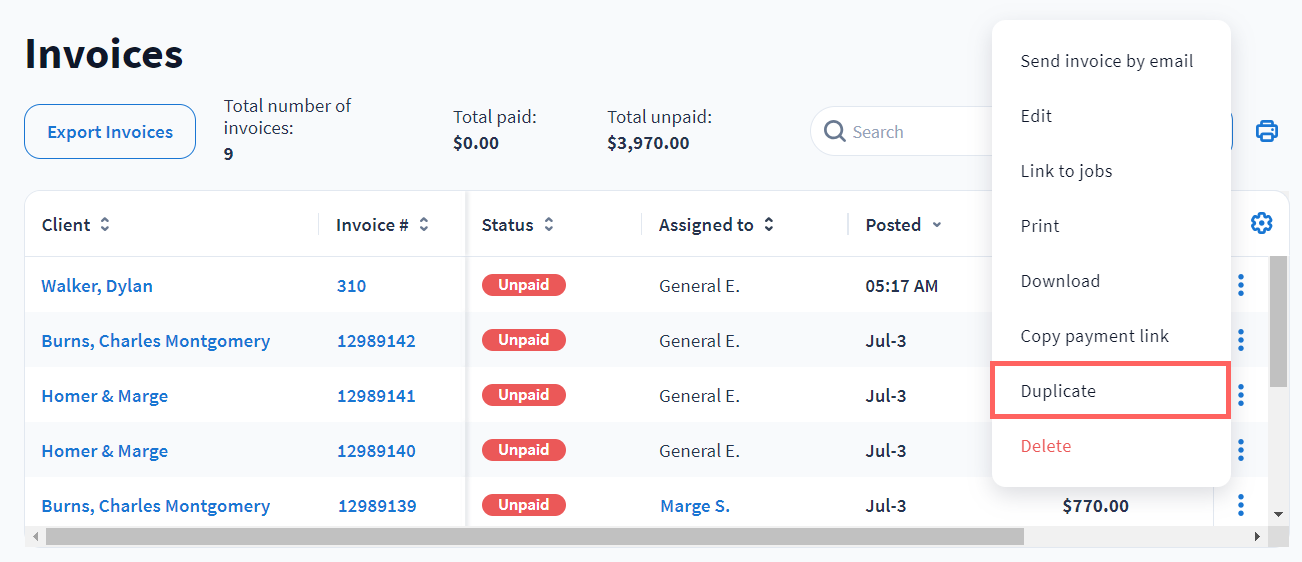Open three-dot menu for invoice 12989142
Viewport: 1302px width, 562px height.
tap(1240, 341)
